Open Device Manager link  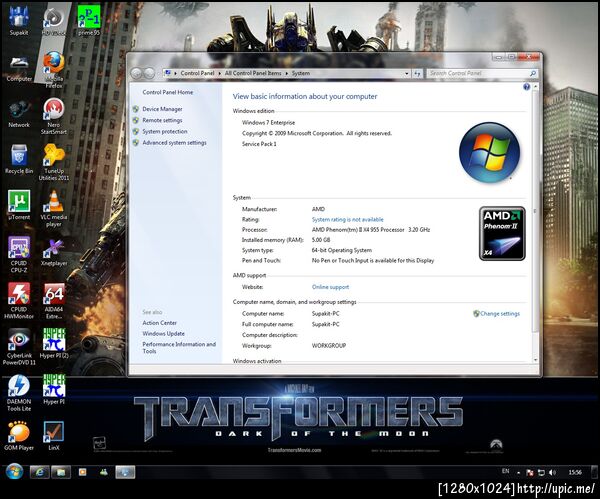click(x=162, y=109)
